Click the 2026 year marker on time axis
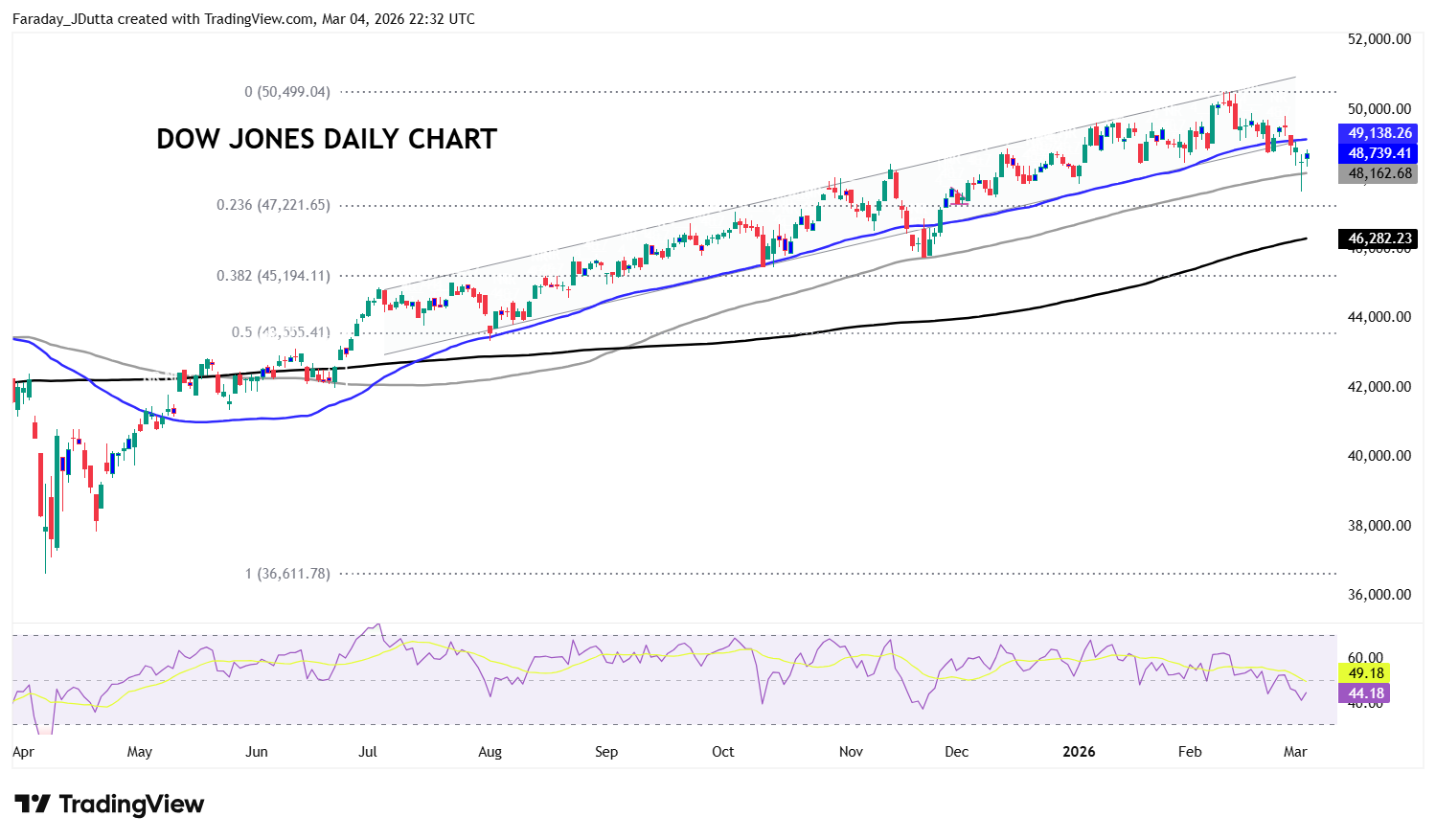 [1079, 752]
